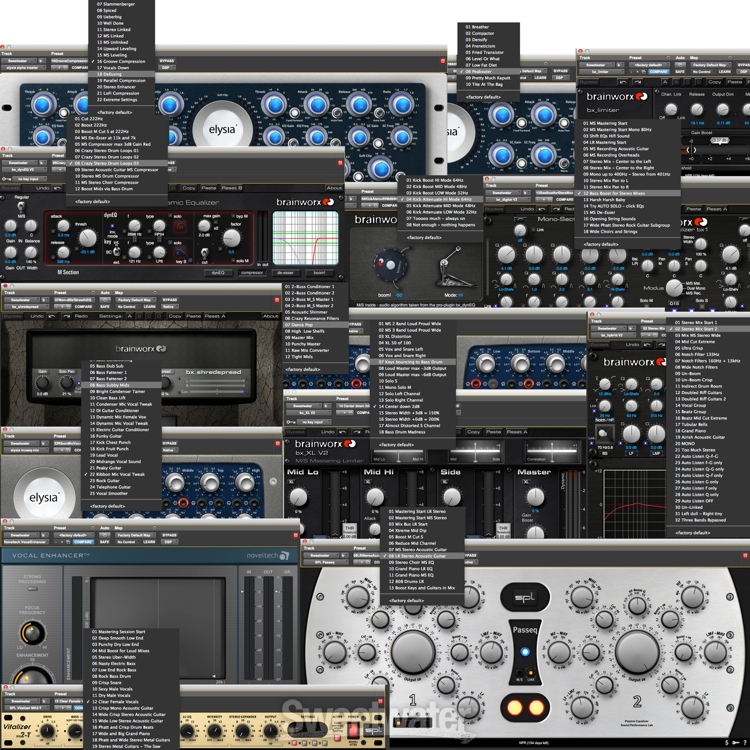Open the factory default preset dropdown in Vocal Enhancer

[x=72, y=535]
